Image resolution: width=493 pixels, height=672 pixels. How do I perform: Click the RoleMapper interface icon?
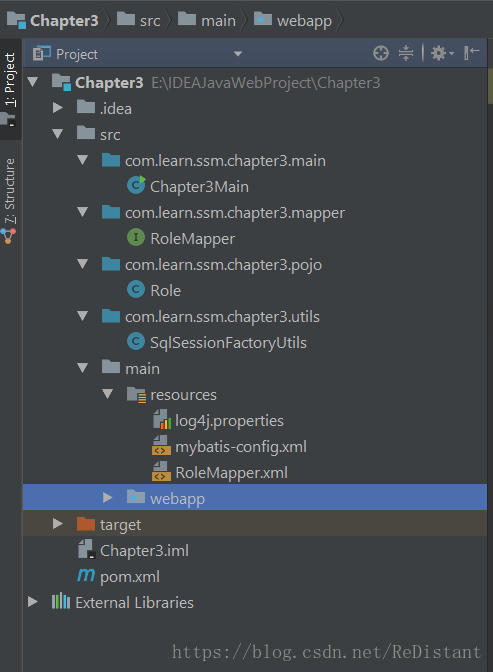click(136, 237)
